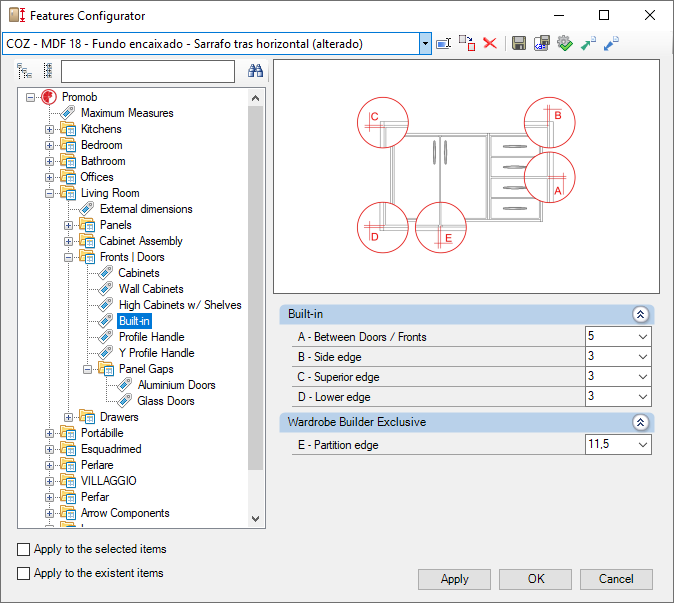Select the Perlare tree item
Image resolution: width=674 pixels, height=603 pixels.
pyautogui.click(x=97, y=465)
